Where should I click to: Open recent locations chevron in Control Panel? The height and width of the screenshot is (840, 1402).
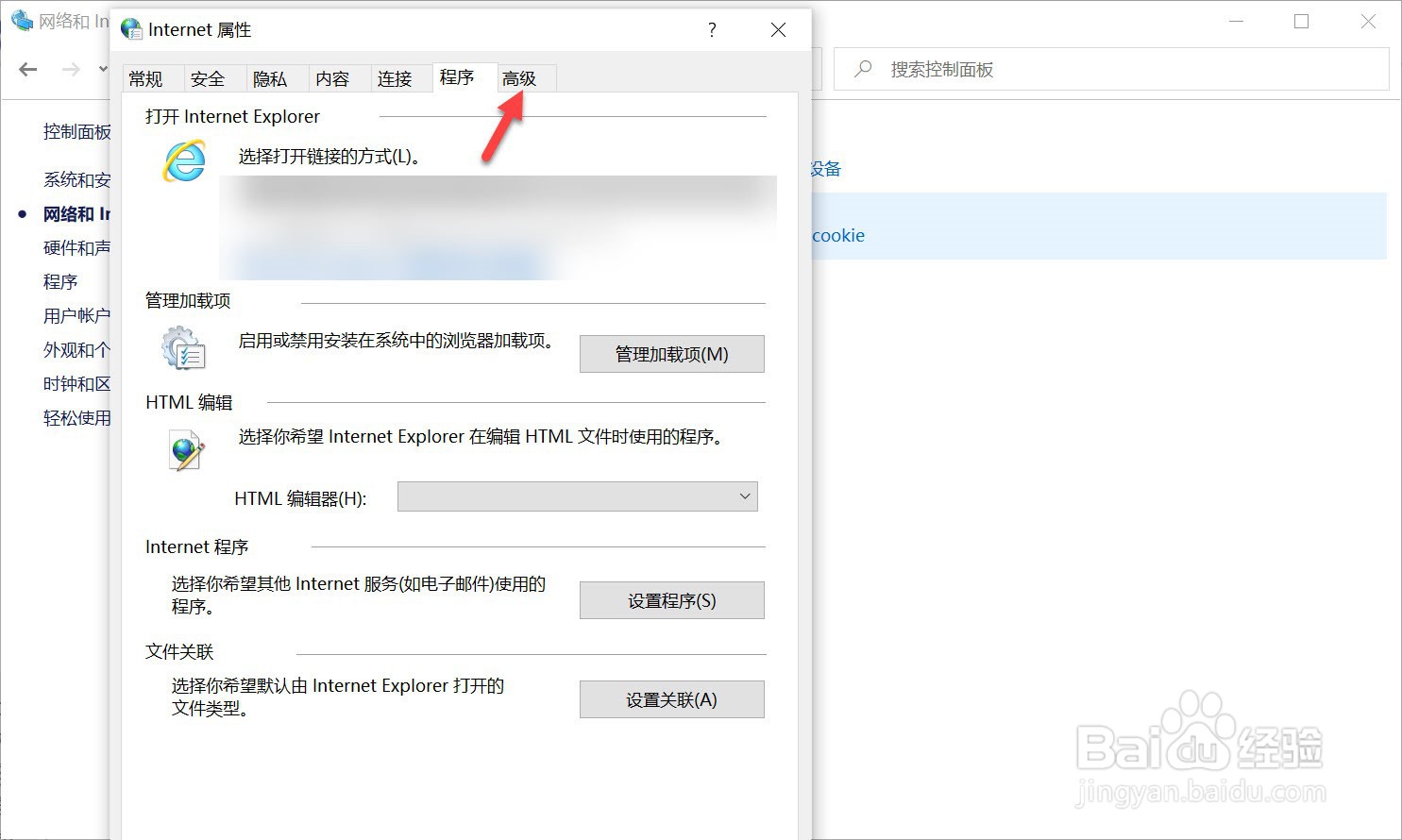point(103,69)
